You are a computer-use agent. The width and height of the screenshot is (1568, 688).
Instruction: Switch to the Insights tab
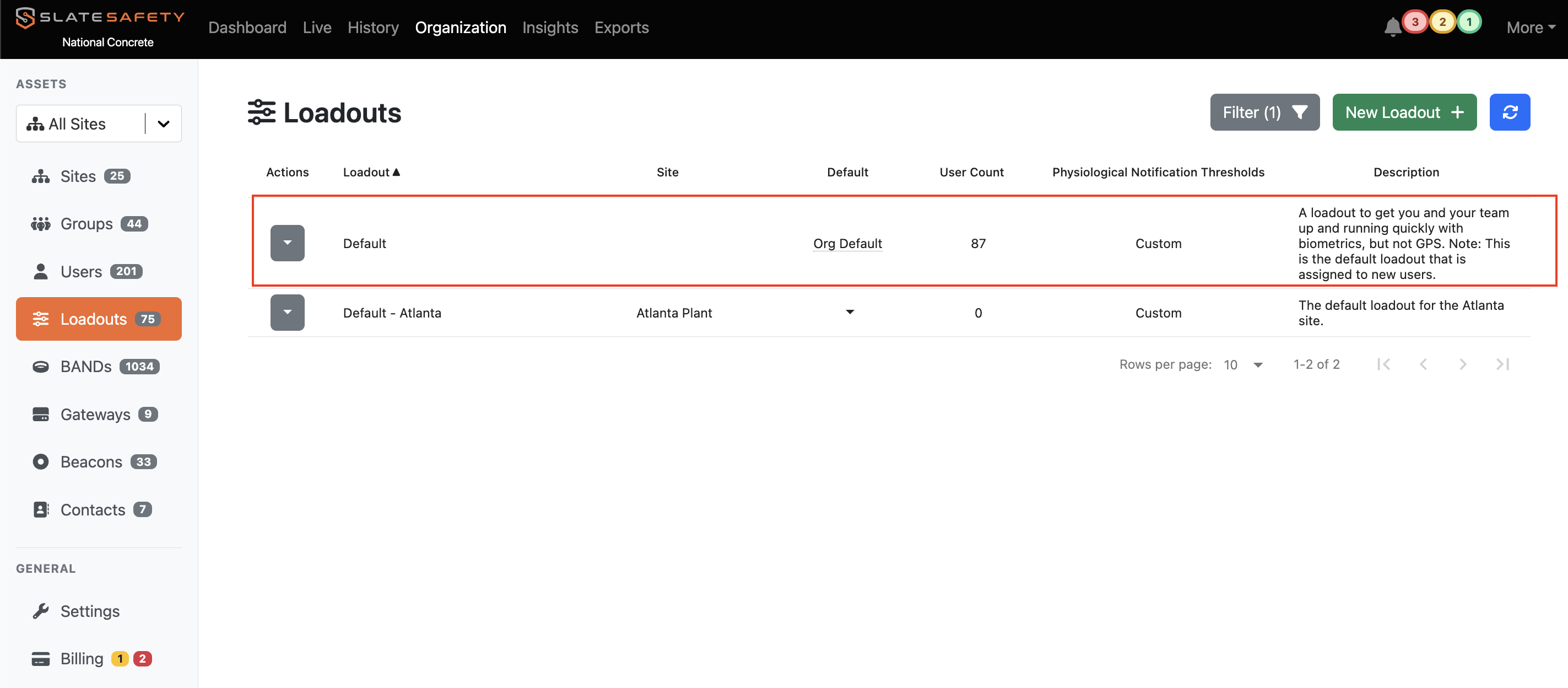pos(550,28)
